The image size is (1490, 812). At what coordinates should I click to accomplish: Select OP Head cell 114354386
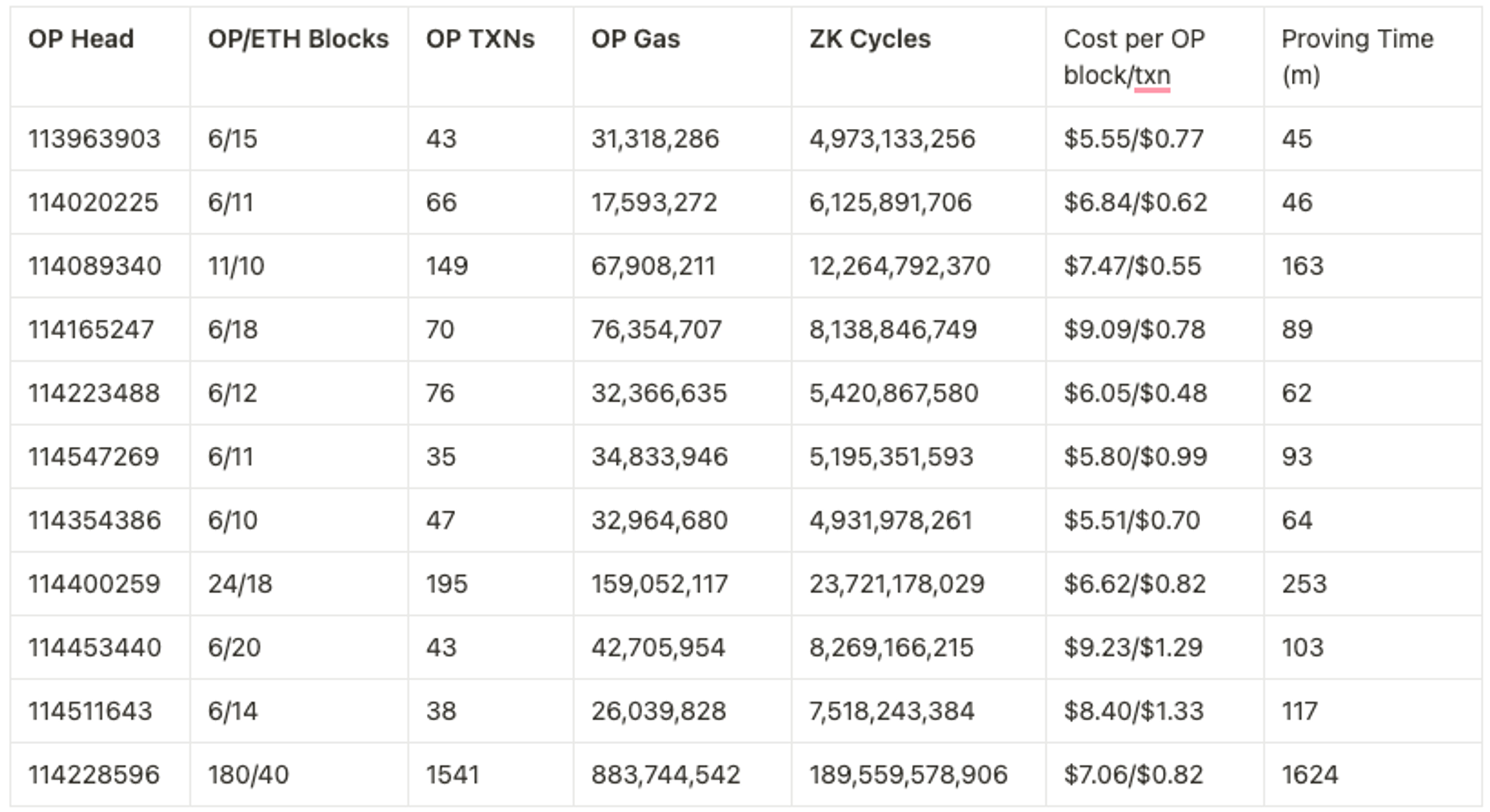tap(95, 520)
